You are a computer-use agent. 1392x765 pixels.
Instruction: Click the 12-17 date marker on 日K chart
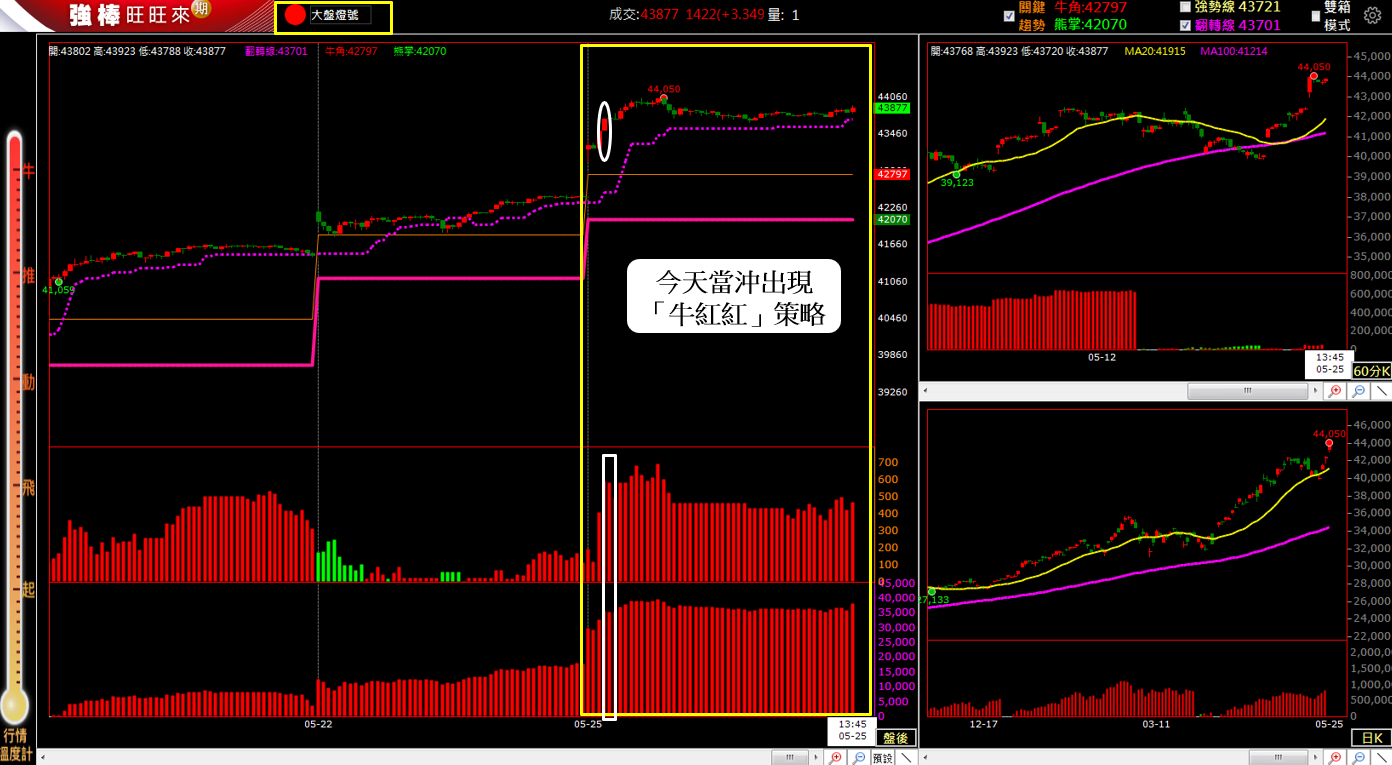click(984, 723)
